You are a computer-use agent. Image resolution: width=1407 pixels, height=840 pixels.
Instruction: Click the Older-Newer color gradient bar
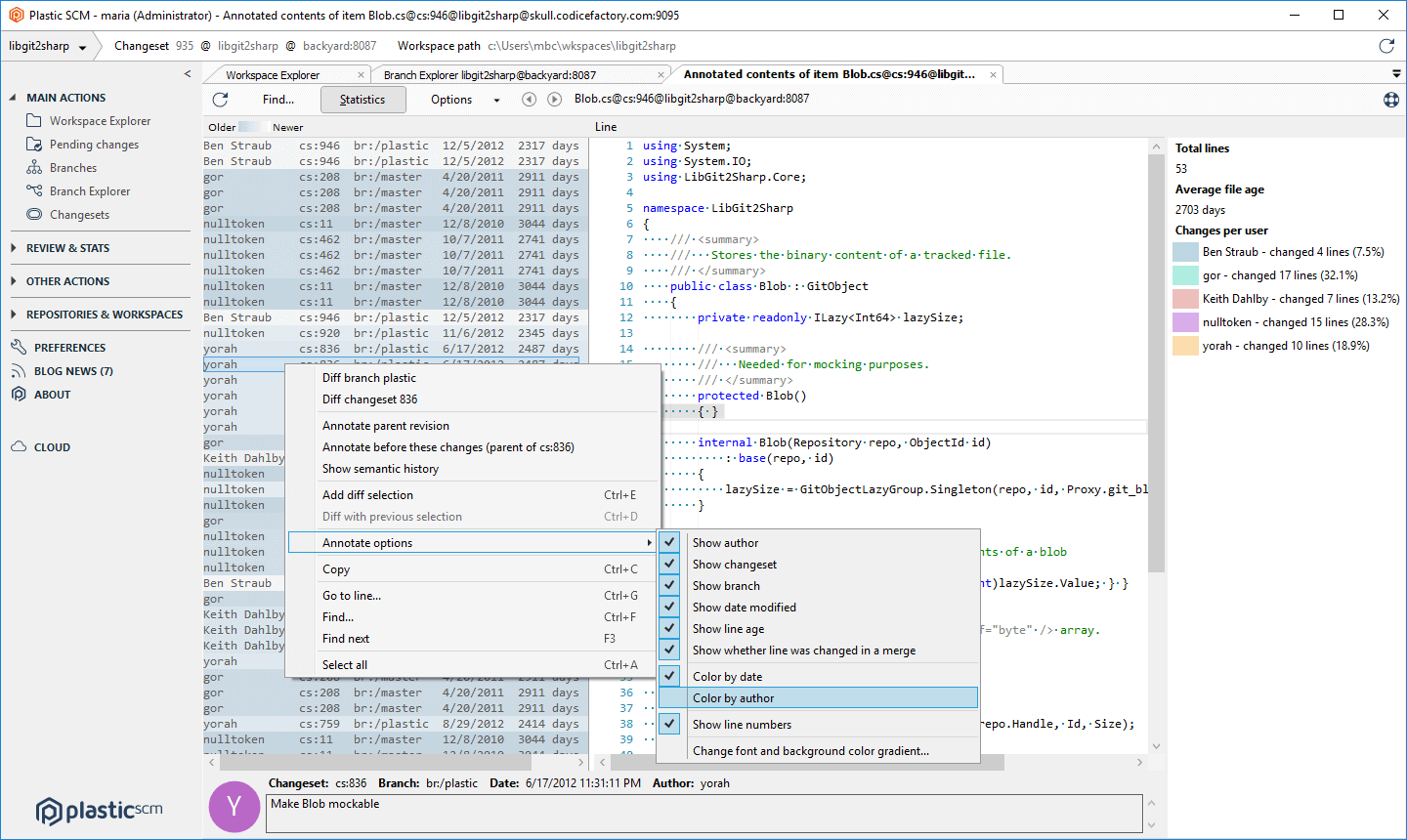pos(254,127)
